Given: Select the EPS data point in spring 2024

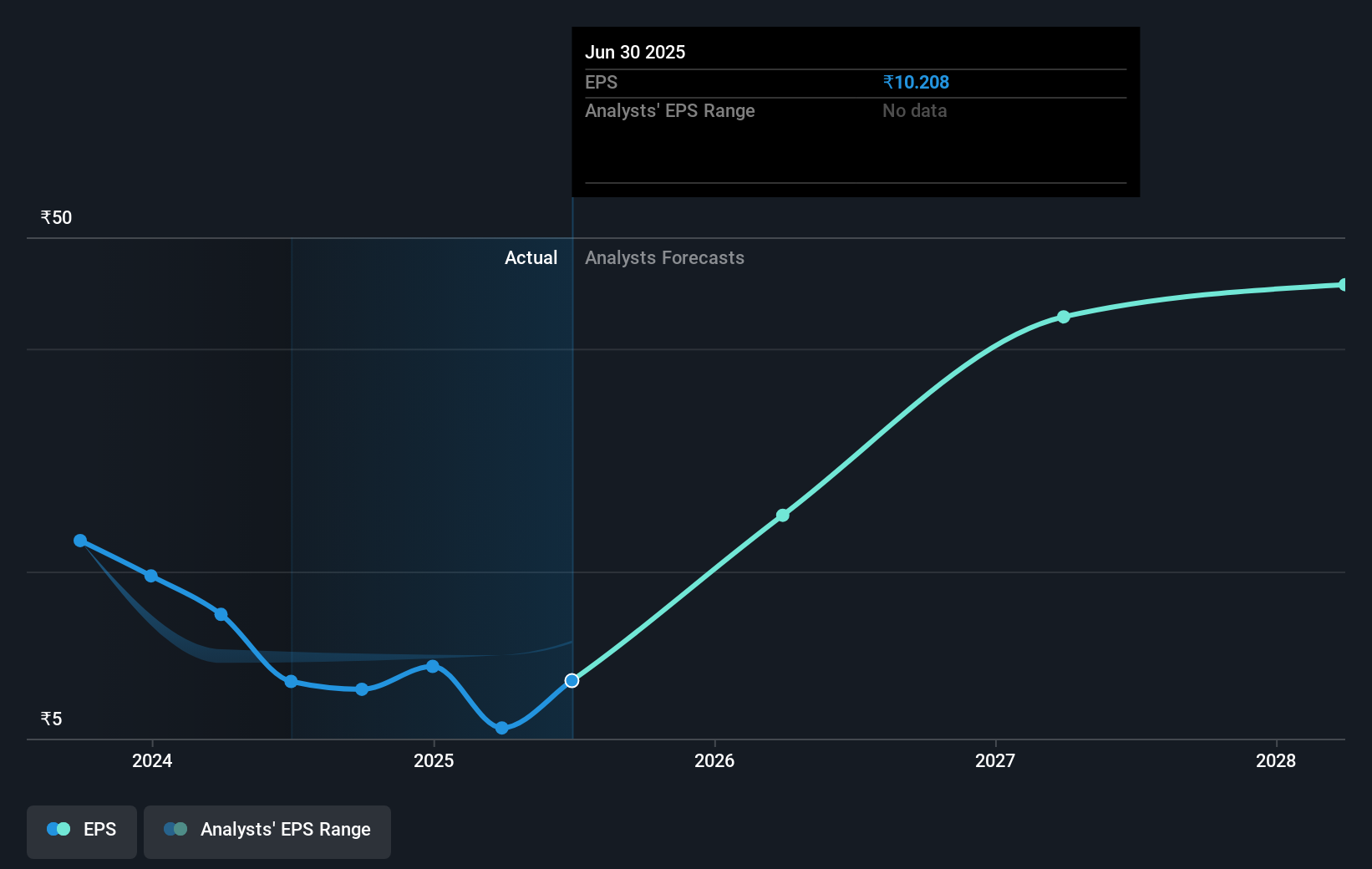Looking at the screenshot, I should (221, 614).
